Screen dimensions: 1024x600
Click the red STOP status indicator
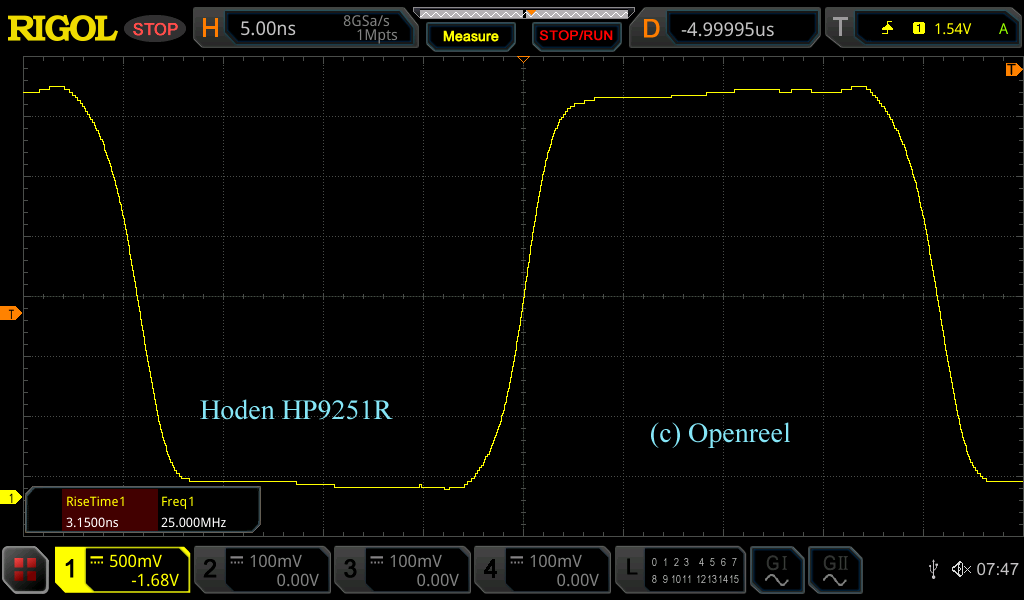(155, 29)
